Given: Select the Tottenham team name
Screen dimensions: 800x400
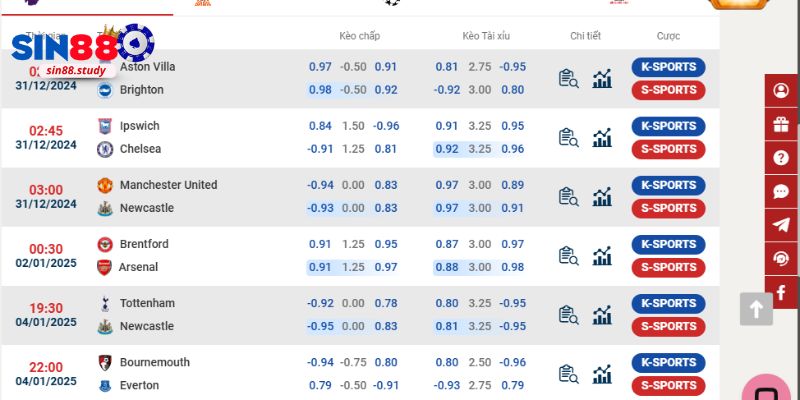Looking at the screenshot, I should (147, 304).
